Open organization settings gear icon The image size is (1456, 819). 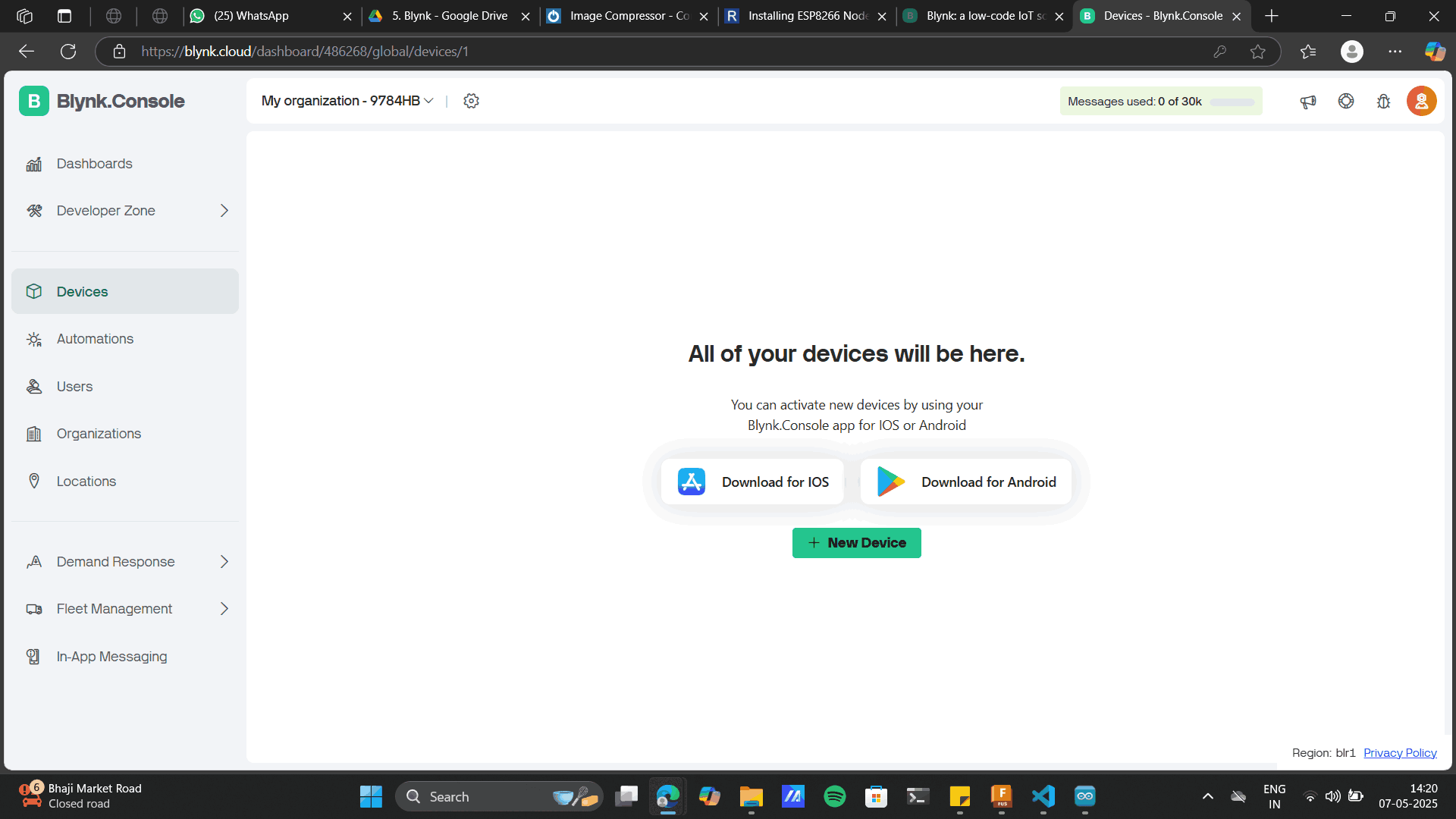point(471,101)
